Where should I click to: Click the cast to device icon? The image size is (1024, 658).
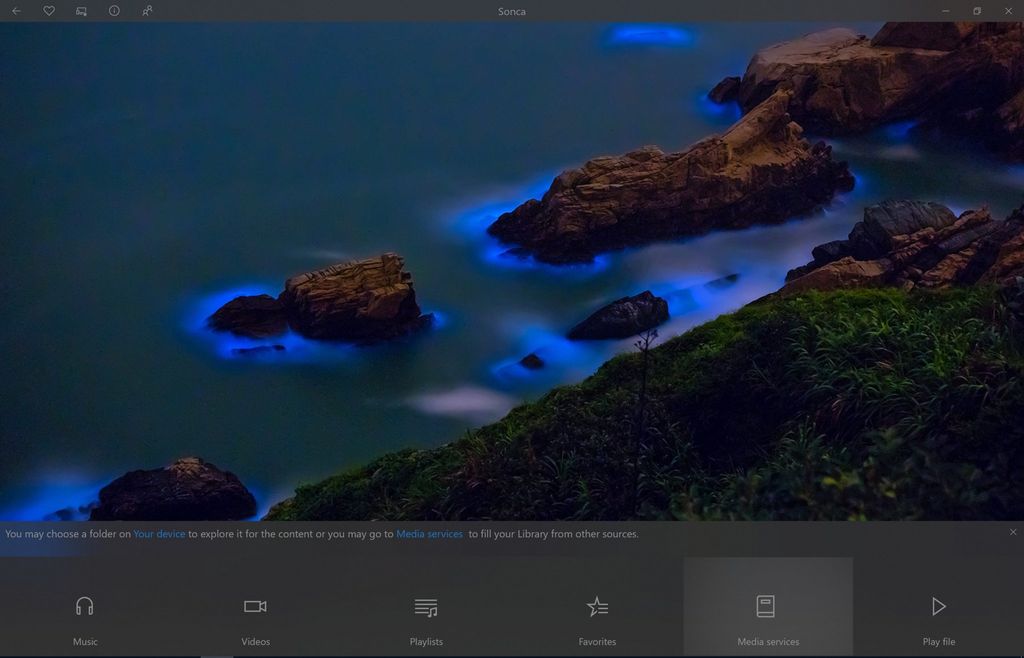click(81, 11)
